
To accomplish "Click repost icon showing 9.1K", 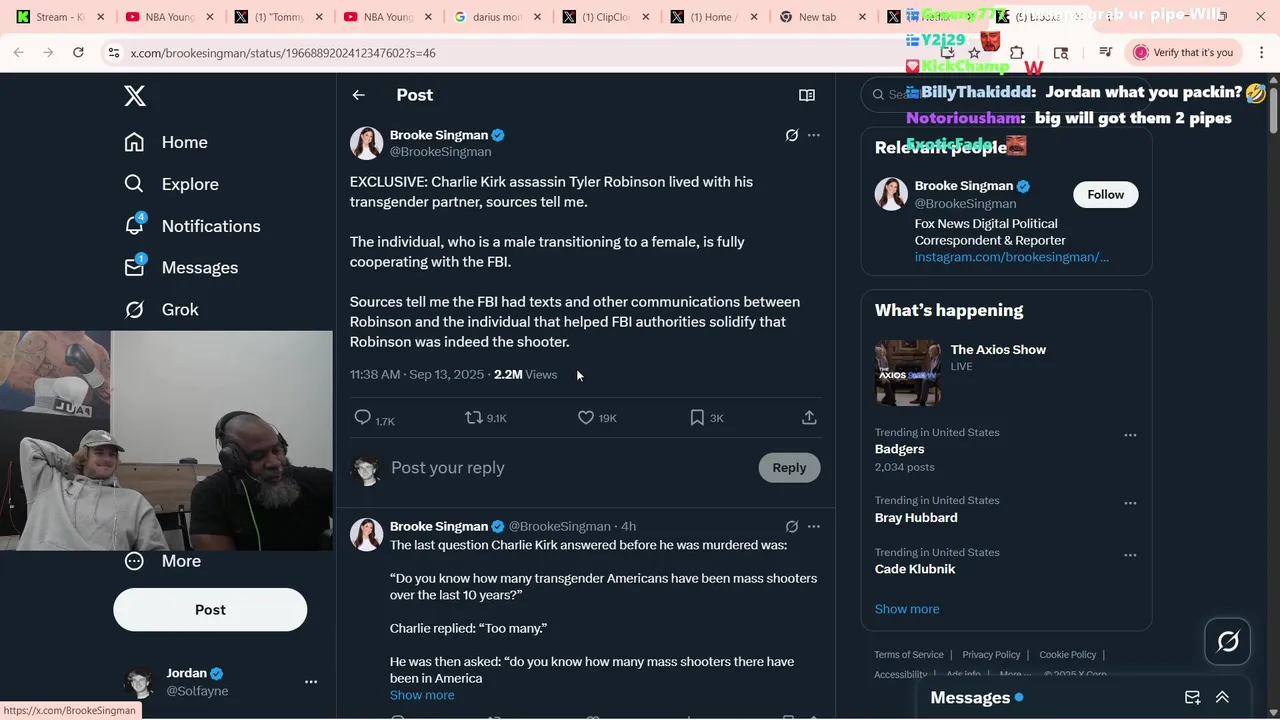I will [x=486, y=418].
